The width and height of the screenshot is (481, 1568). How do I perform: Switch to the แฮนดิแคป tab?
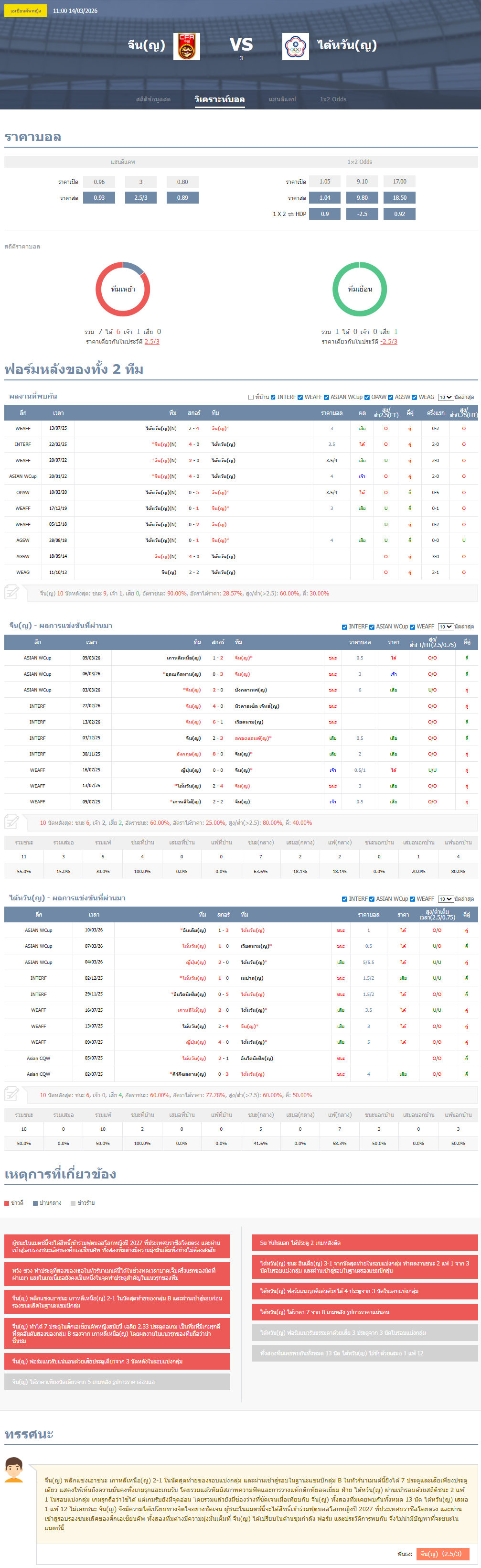[x=282, y=99]
